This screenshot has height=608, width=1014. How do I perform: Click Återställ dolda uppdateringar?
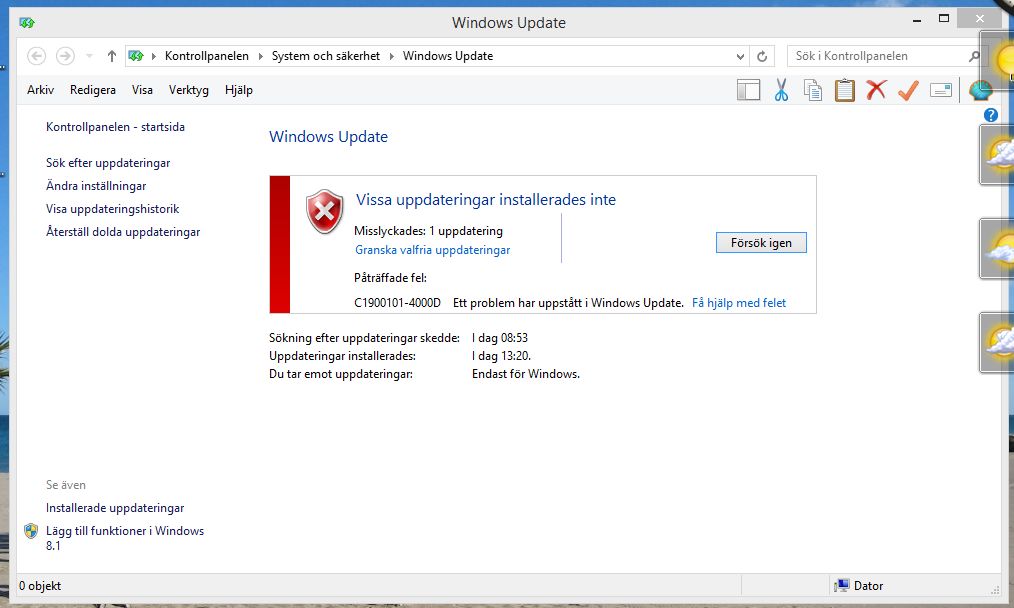(x=123, y=232)
